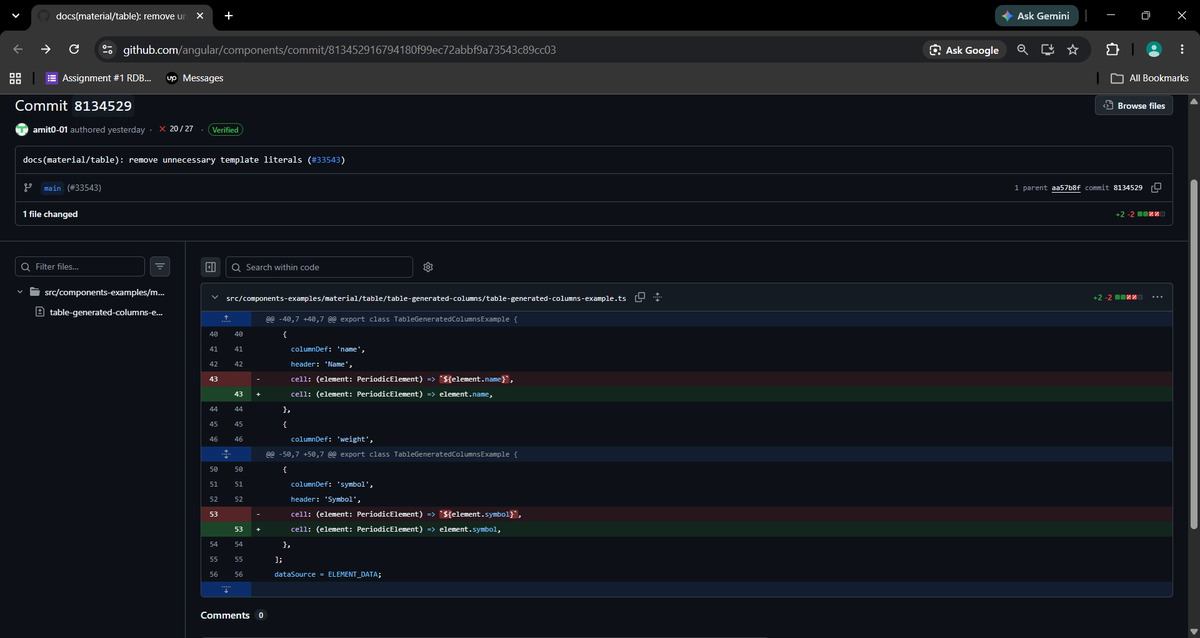Copy the full commit SHA icon
Viewport: 1200px width, 638px height.
pos(1156,188)
